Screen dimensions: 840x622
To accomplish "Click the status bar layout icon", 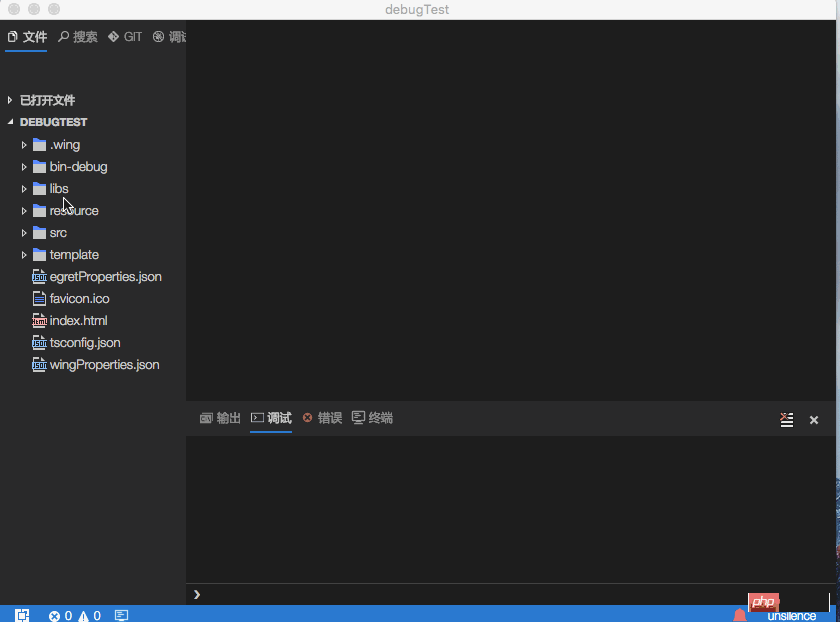I will coord(22,615).
